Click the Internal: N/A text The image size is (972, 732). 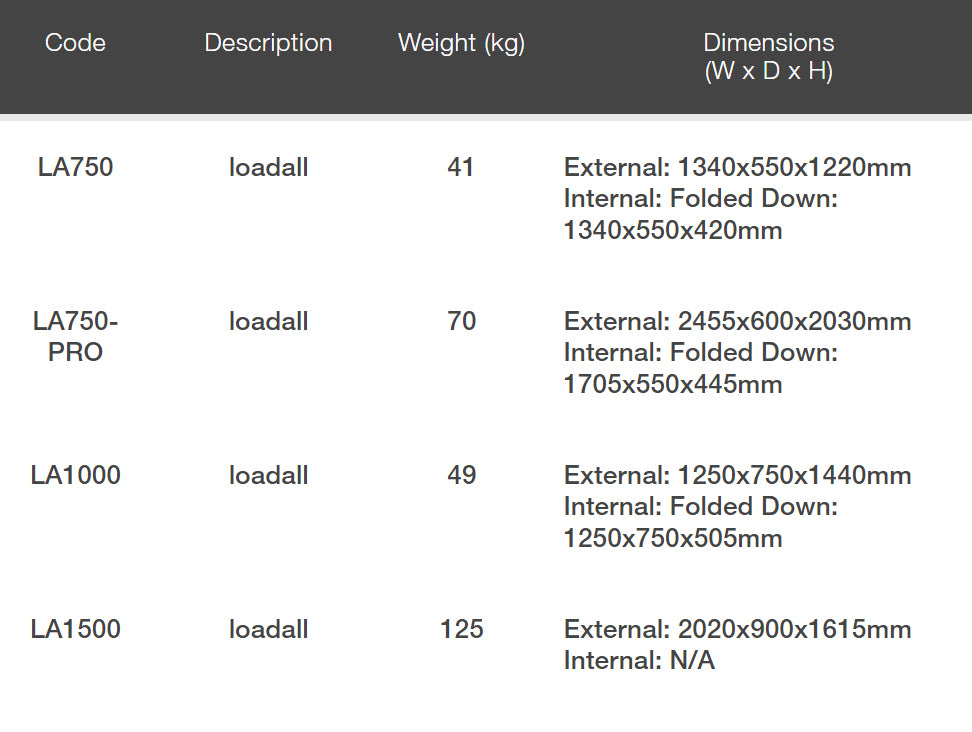click(639, 661)
